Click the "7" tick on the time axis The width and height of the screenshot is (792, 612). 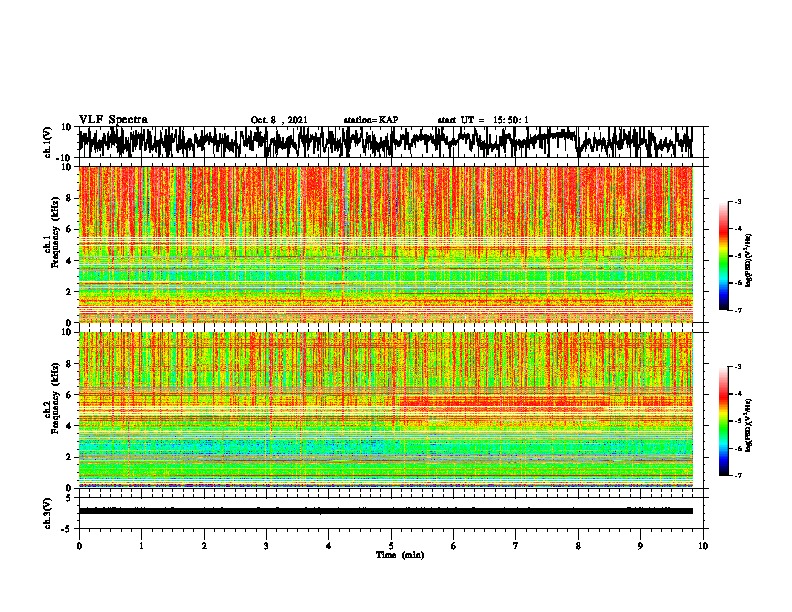click(x=516, y=546)
